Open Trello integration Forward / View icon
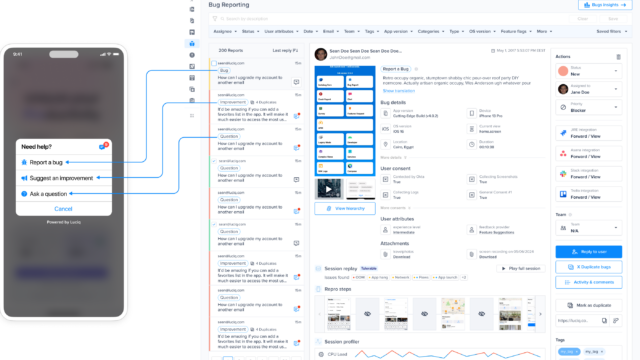 click(563, 194)
